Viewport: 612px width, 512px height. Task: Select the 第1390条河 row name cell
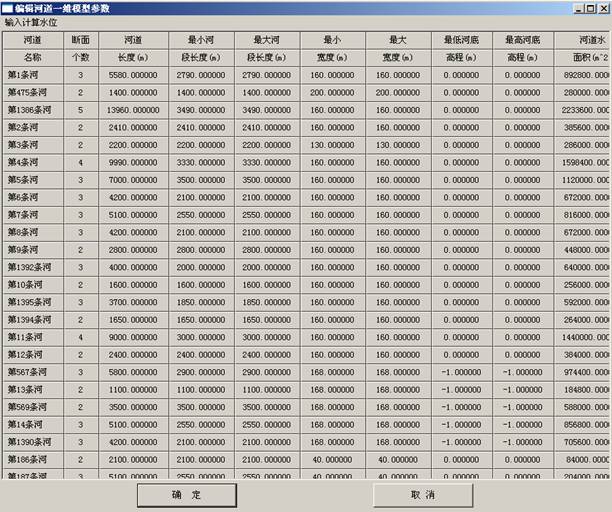[x=32, y=442]
